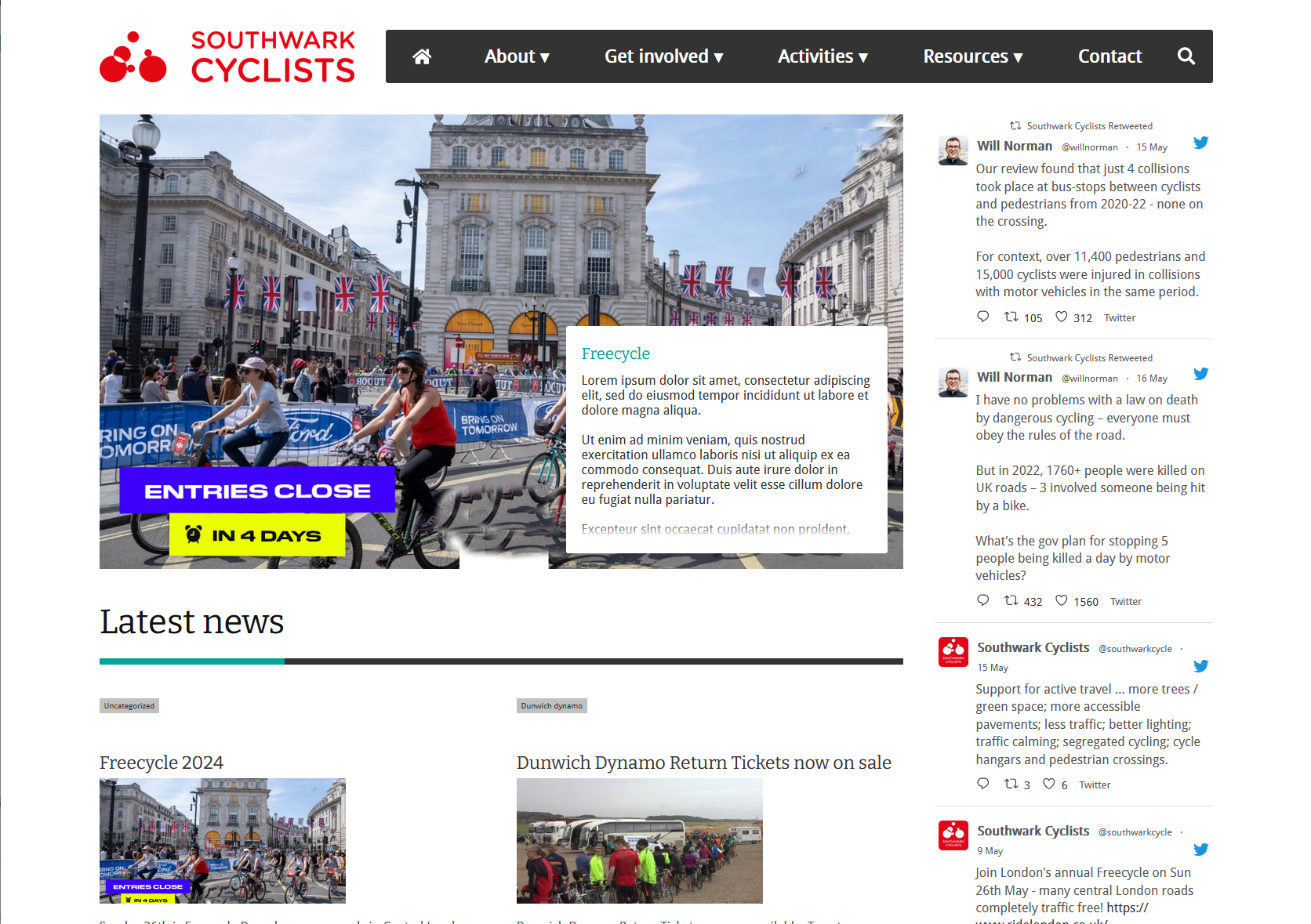Expand the Resources dropdown

pos(972,56)
